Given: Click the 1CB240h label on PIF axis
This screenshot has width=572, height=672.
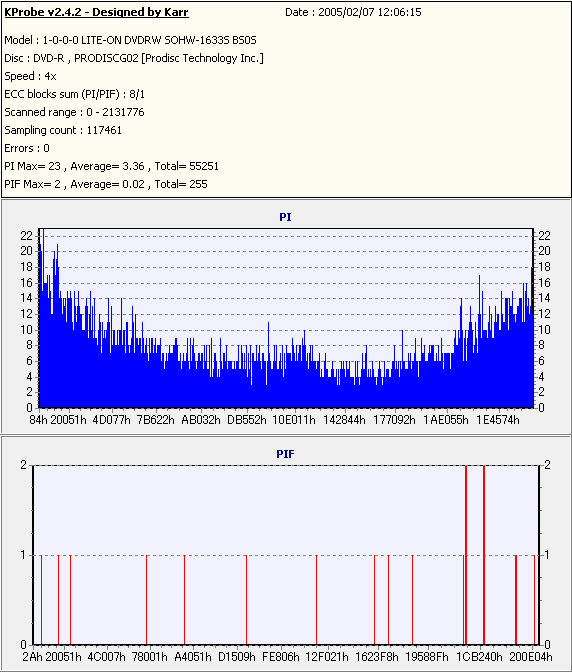Looking at the screenshot, I should tap(479, 657).
